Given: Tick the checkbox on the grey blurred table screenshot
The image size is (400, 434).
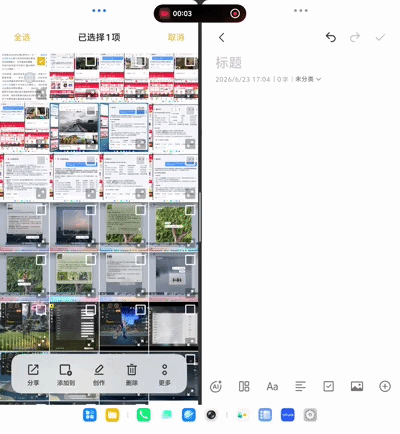Looking at the screenshot, I should coord(190,310).
